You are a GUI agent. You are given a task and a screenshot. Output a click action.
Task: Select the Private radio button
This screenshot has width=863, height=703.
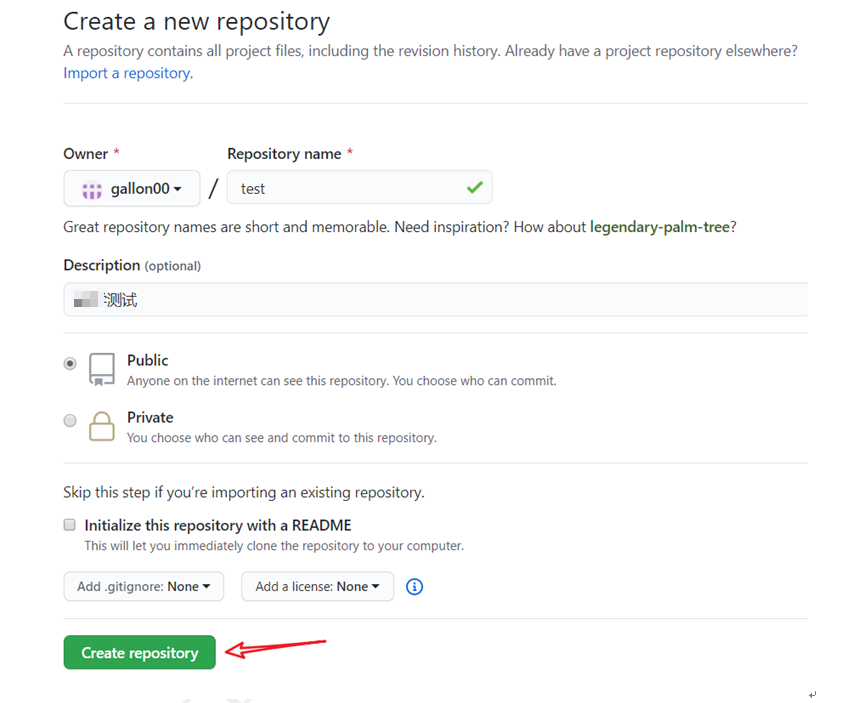click(x=70, y=421)
